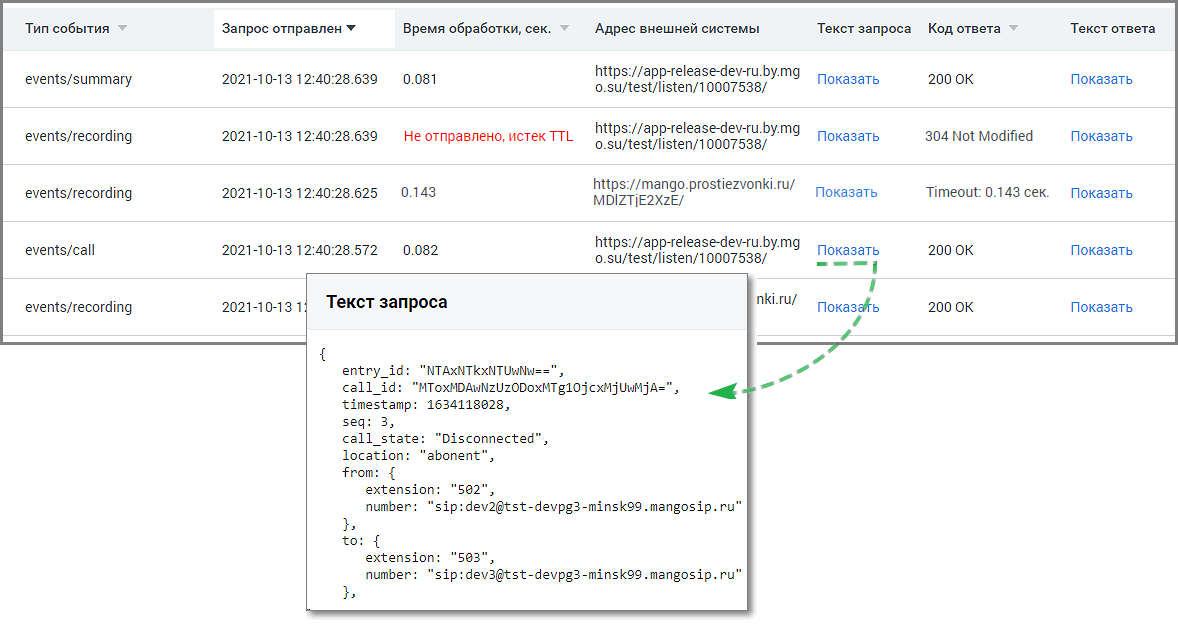The height and width of the screenshot is (639, 1178).
Task: Select the events/call event type cell
Action: click(60, 250)
